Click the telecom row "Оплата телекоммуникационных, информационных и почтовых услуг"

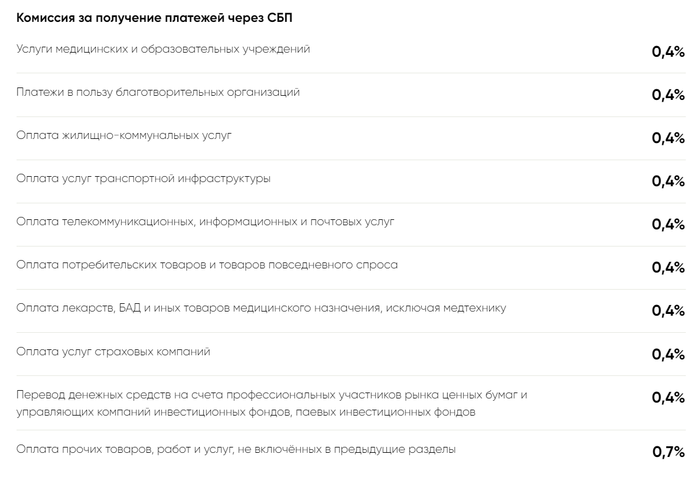206,221
